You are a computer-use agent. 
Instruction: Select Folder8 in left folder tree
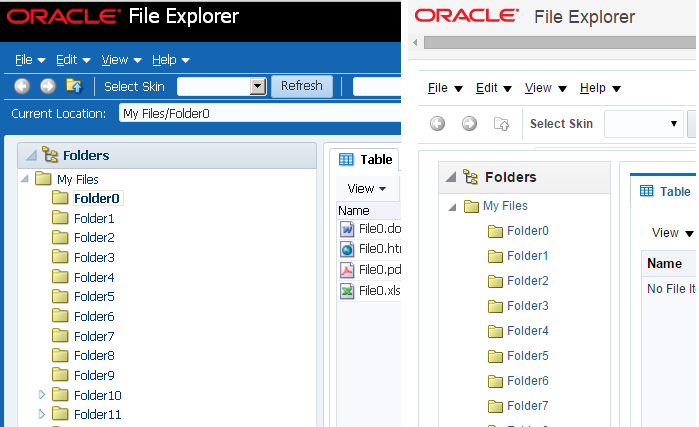point(94,356)
